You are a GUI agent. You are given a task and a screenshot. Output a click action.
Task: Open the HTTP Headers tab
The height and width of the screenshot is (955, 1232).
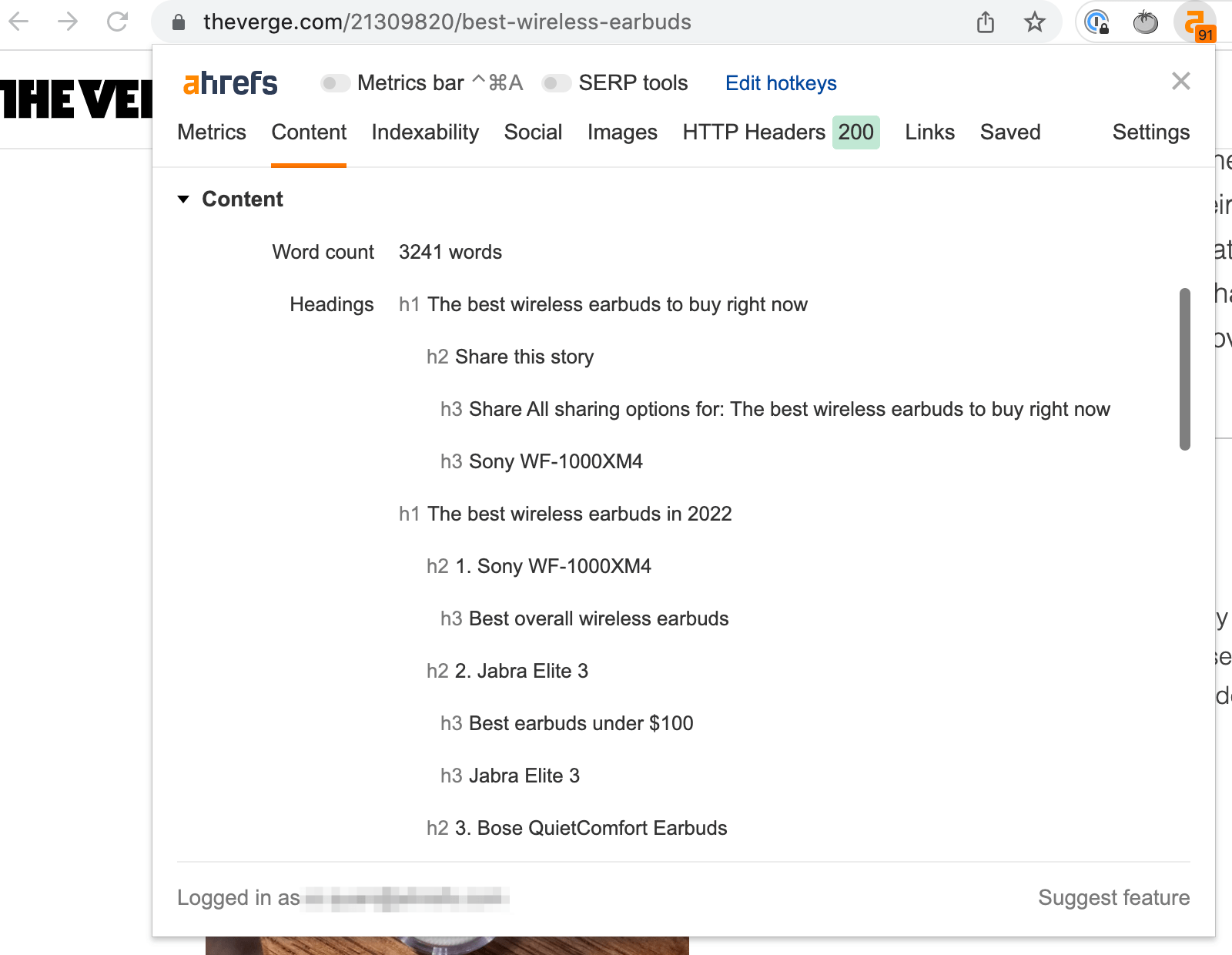pyautogui.click(x=754, y=132)
